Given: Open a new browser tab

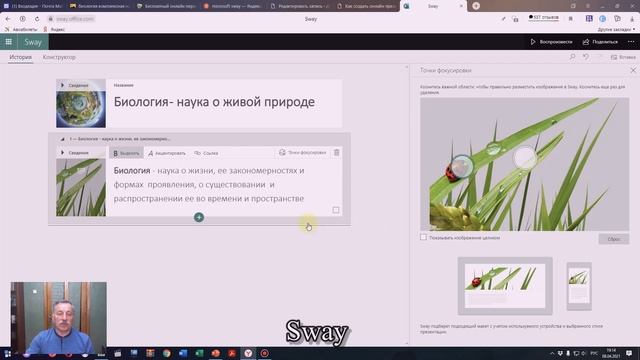Looking at the screenshot, I should tap(476, 6).
